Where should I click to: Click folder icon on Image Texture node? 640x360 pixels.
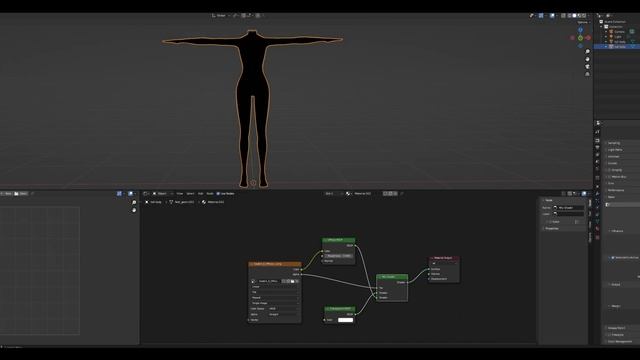[292, 281]
